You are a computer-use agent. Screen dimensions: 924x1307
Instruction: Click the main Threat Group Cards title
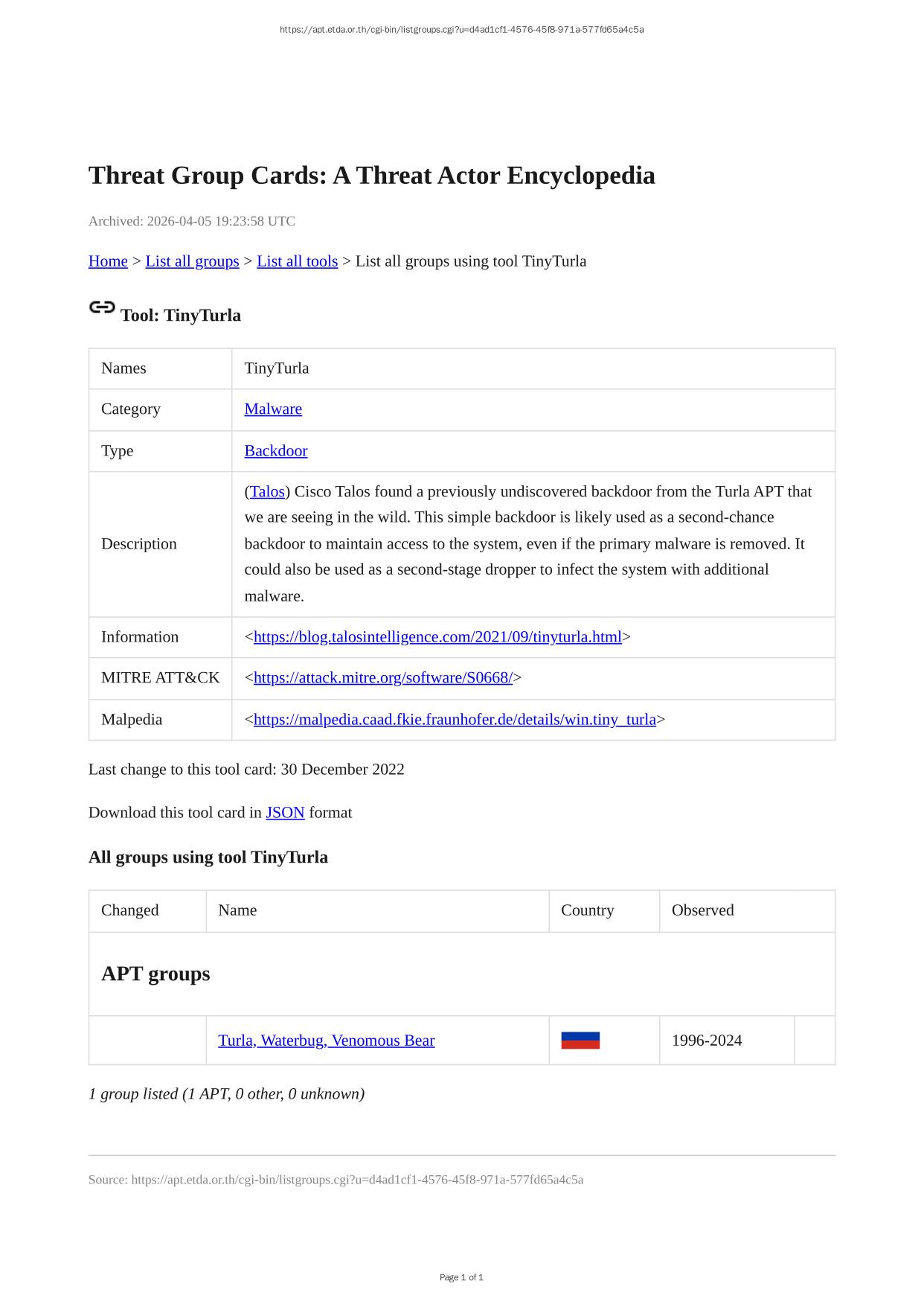coord(372,176)
